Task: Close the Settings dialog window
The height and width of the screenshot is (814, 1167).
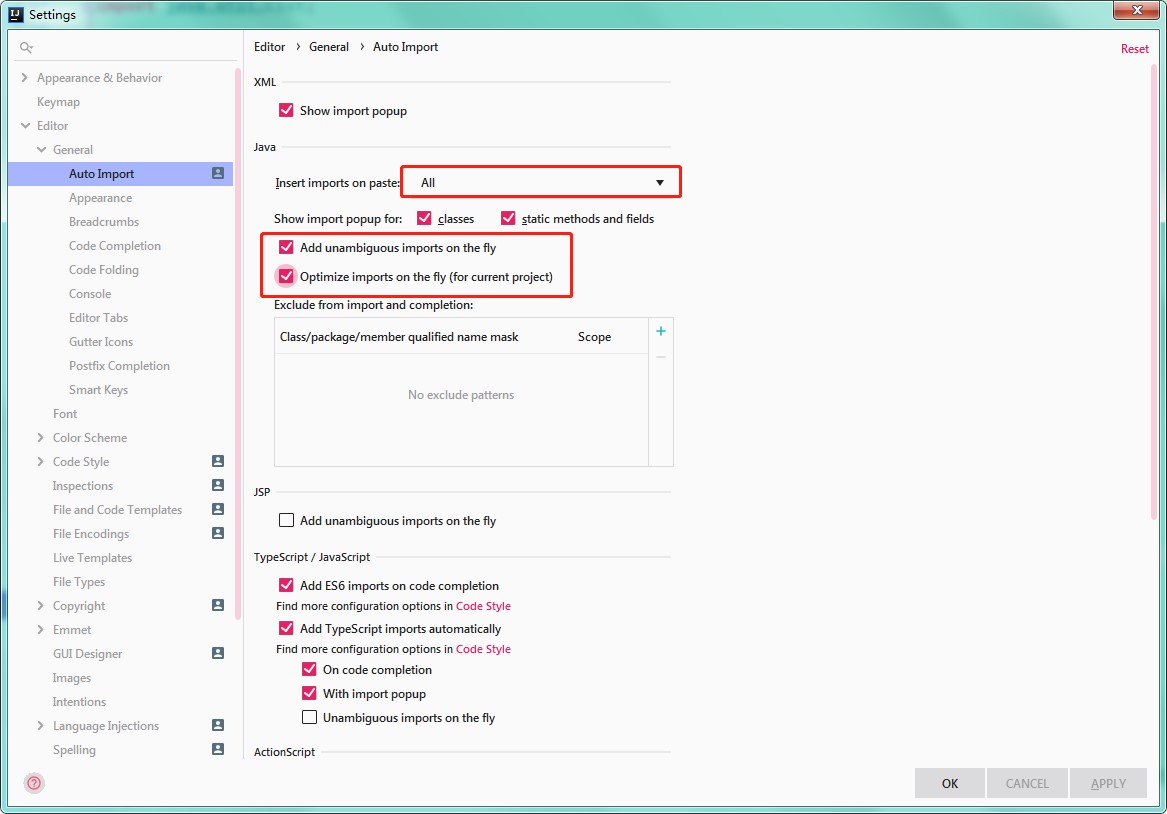Action: click(1137, 10)
